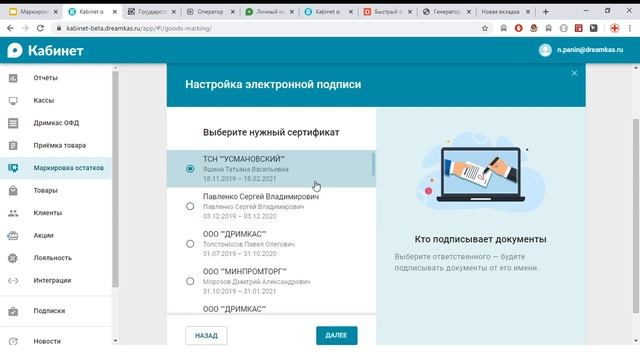The image size is (640, 360).
Task: Click the page vertical scrollbar
Action: tap(636, 216)
